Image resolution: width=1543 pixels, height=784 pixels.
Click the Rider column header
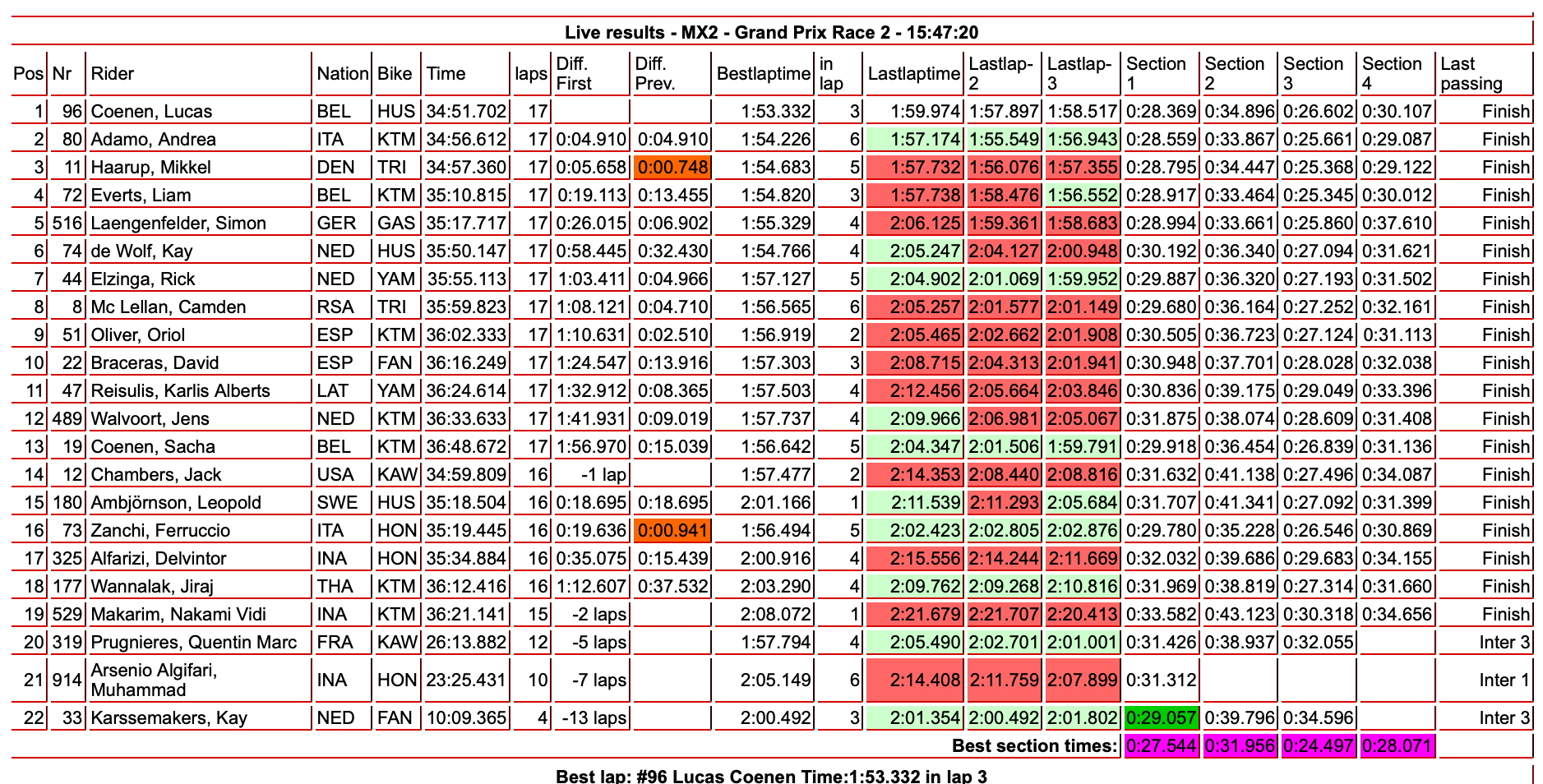tap(113, 74)
